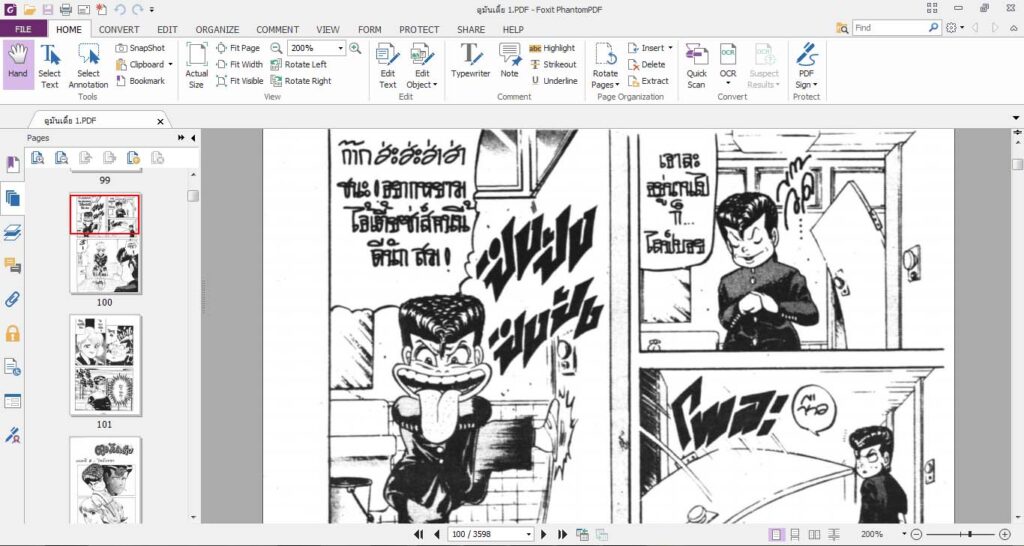Viewport: 1024px width, 546px height.
Task: Open the Bookmarks side panel
Action: point(12,164)
